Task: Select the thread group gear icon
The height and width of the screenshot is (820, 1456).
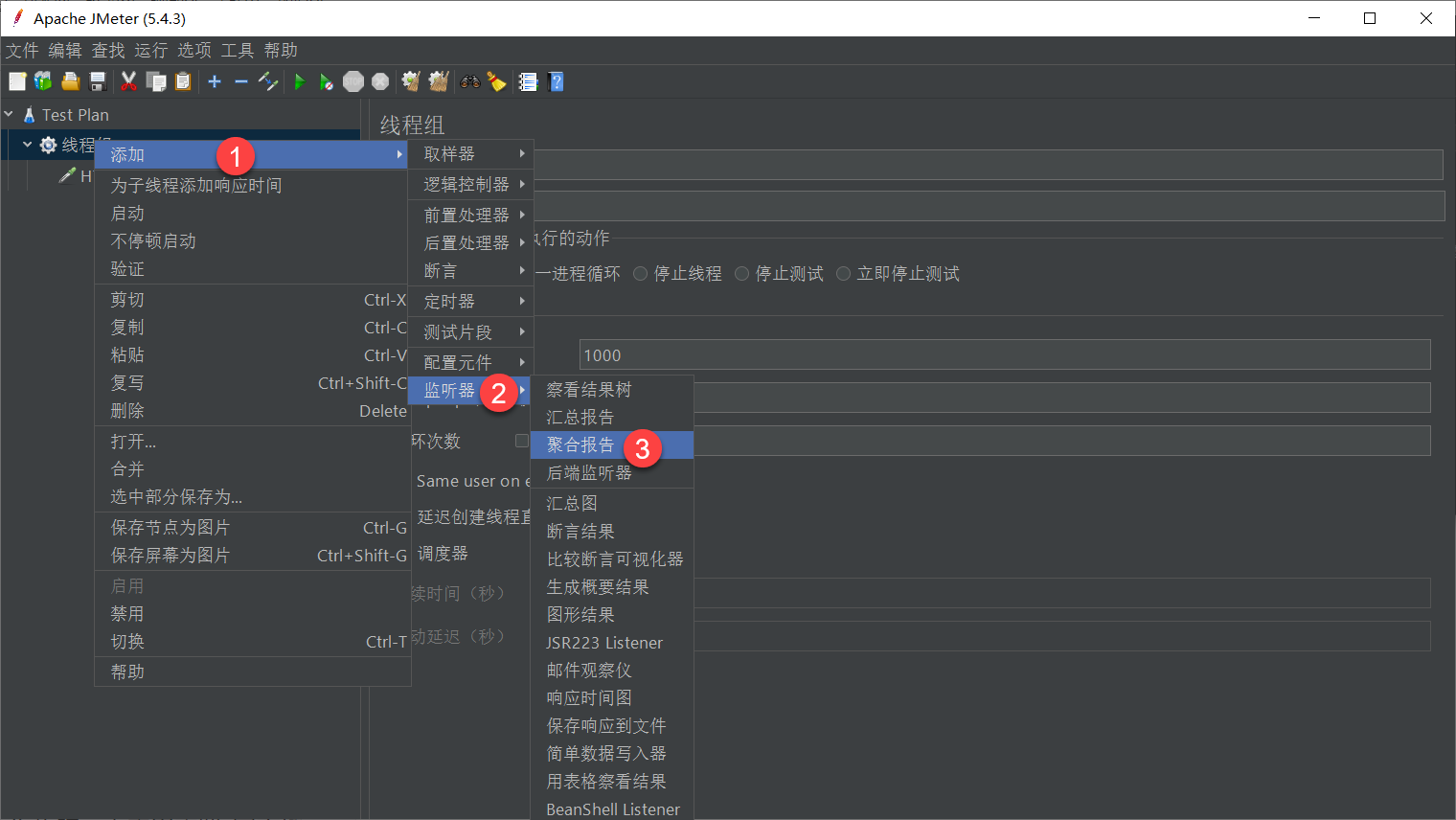Action: pos(48,146)
